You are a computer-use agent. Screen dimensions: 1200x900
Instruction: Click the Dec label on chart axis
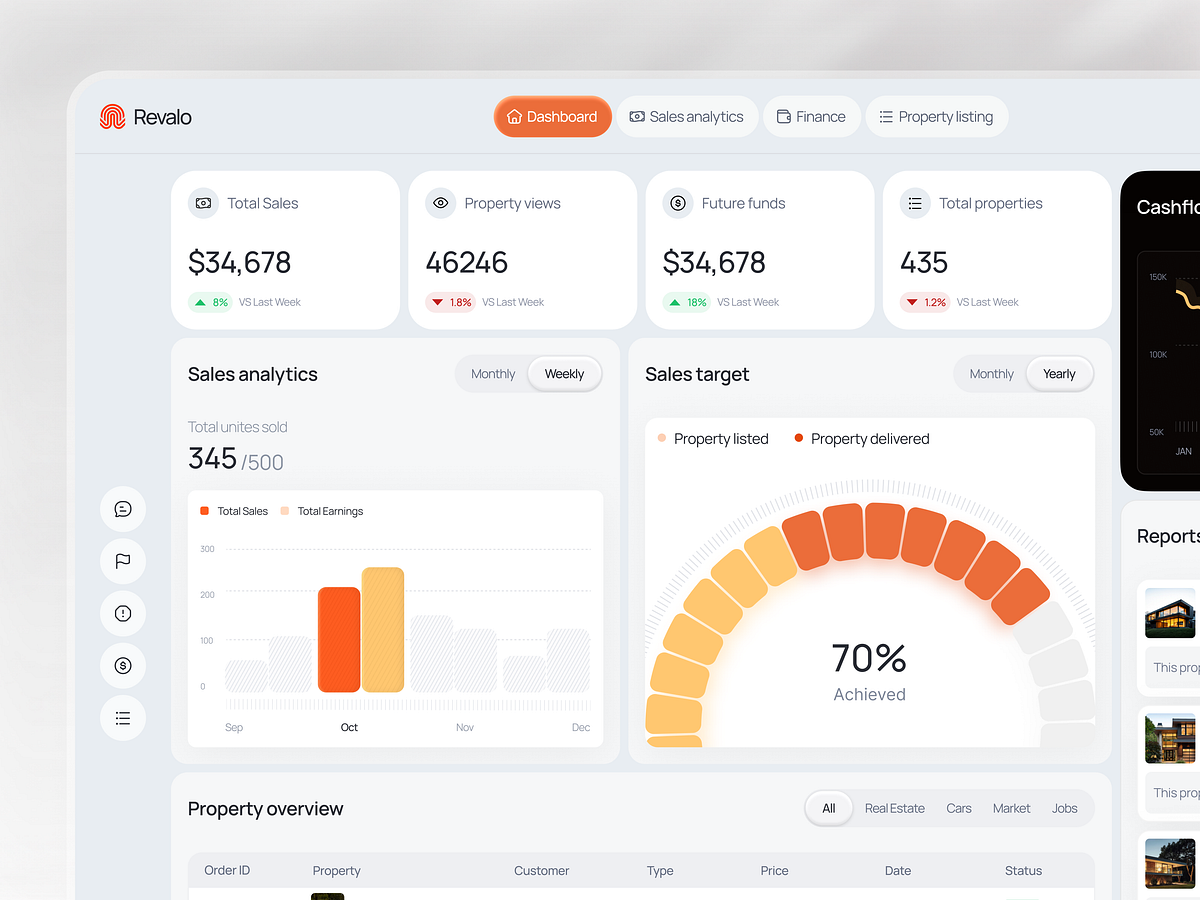click(x=581, y=727)
